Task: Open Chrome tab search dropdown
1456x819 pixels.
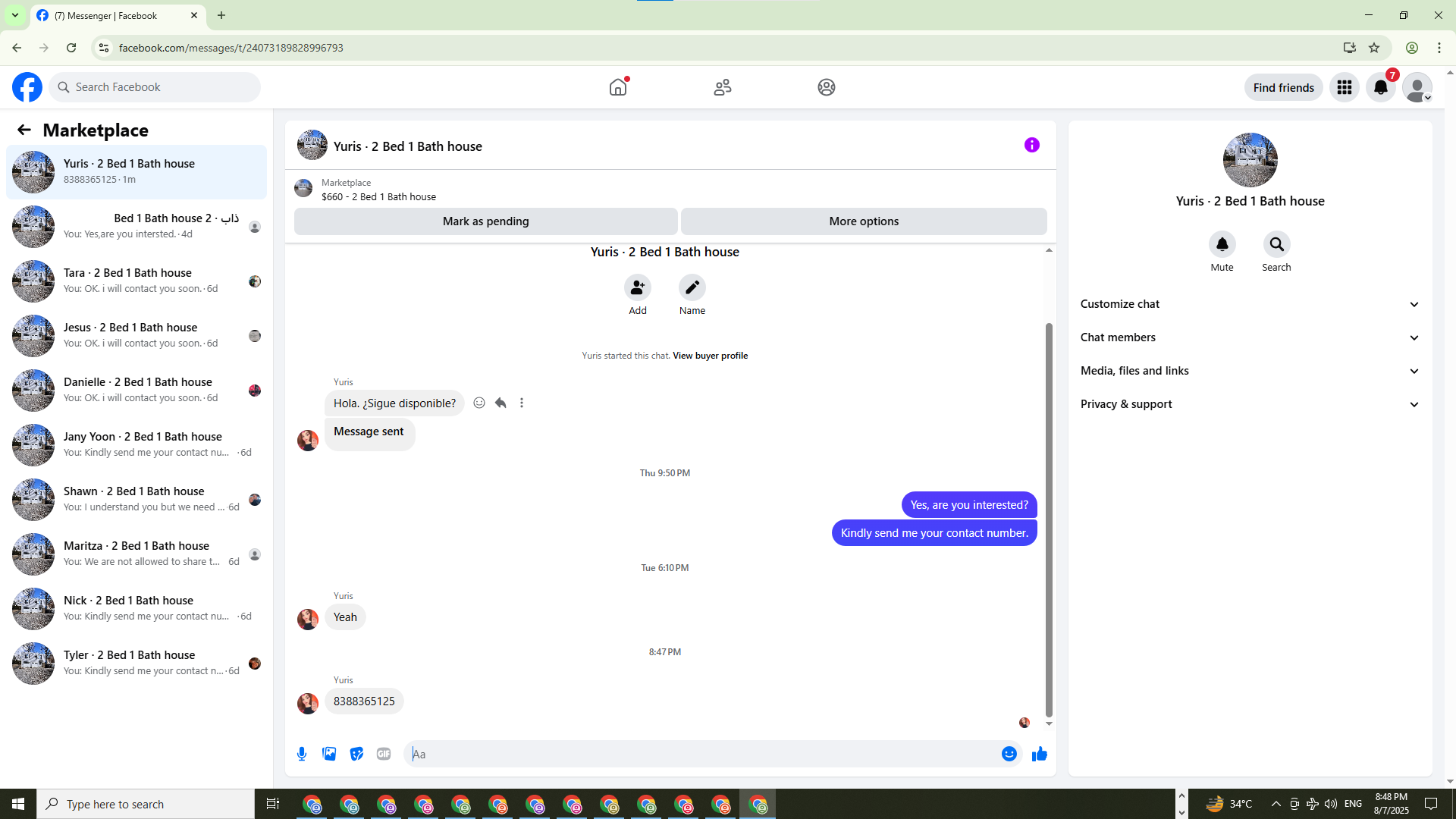Action: (x=15, y=15)
